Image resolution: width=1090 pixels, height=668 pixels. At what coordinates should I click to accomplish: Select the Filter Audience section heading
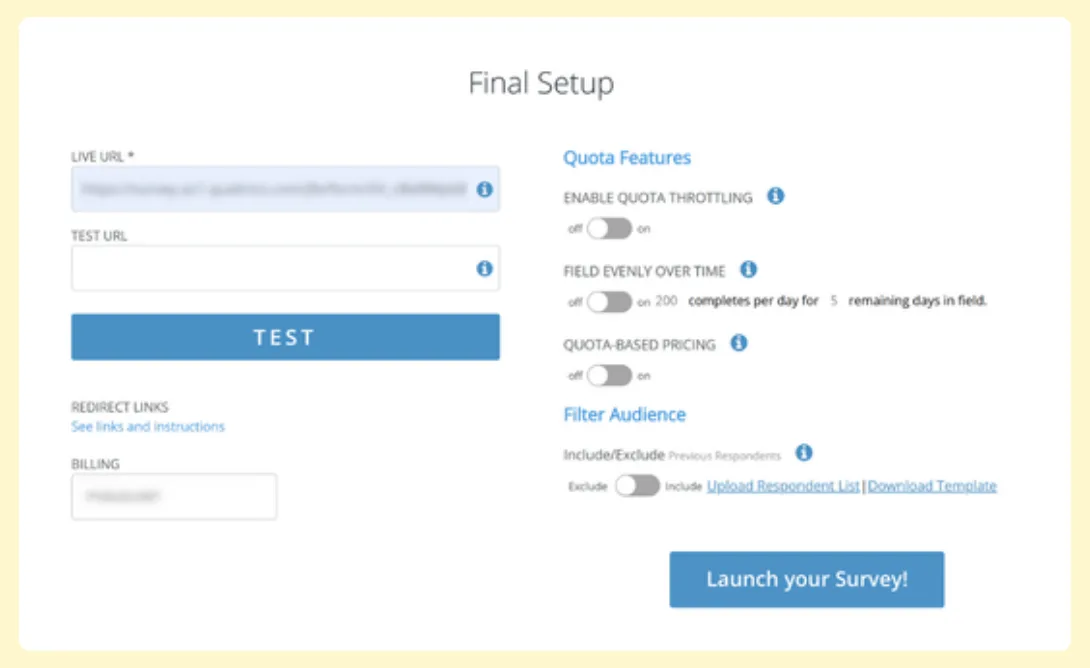tap(623, 414)
